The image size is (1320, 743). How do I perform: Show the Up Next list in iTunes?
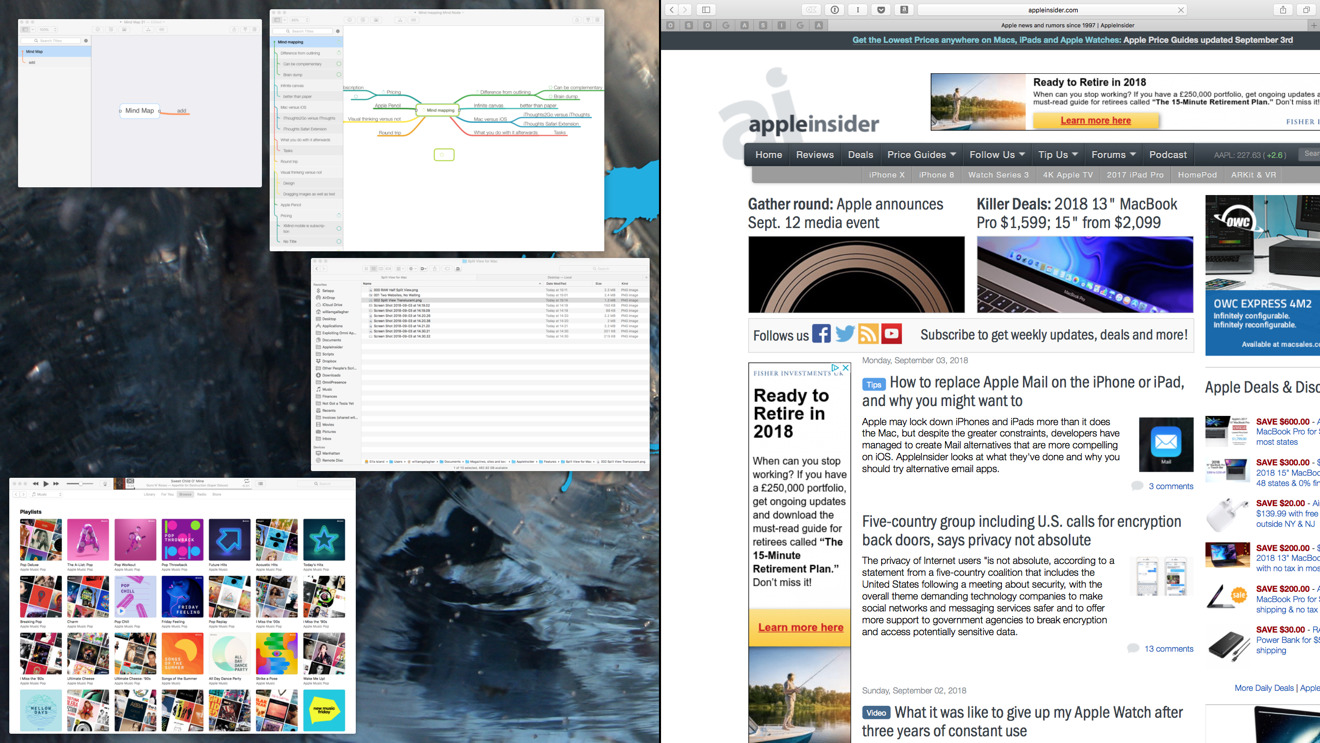click(260, 484)
